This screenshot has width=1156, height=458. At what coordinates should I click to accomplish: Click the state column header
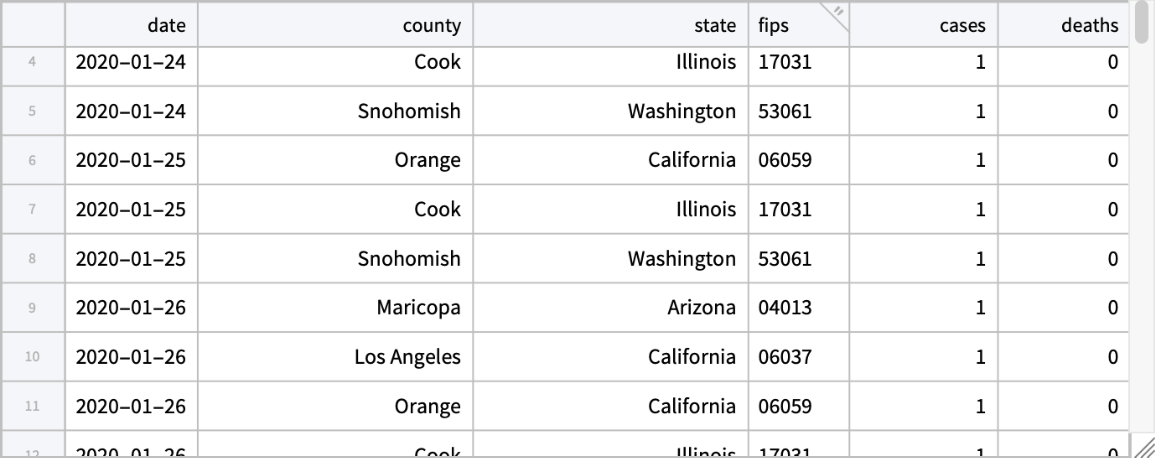click(609, 25)
